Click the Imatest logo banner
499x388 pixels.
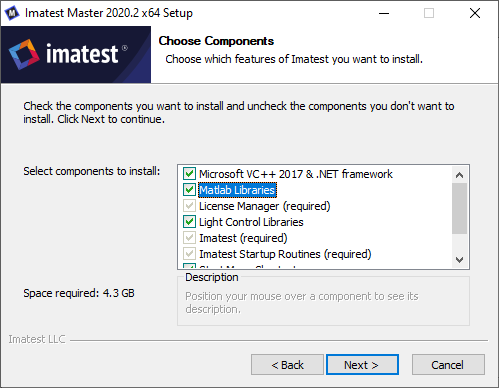pos(76,55)
